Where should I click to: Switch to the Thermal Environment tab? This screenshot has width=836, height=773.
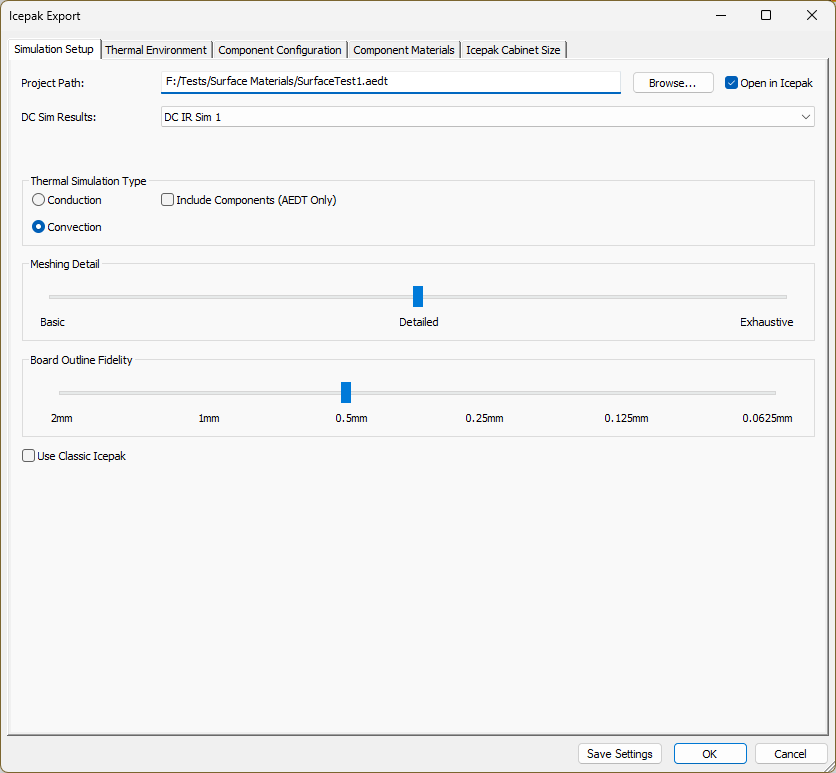pyautogui.click(x=156, y=49)
